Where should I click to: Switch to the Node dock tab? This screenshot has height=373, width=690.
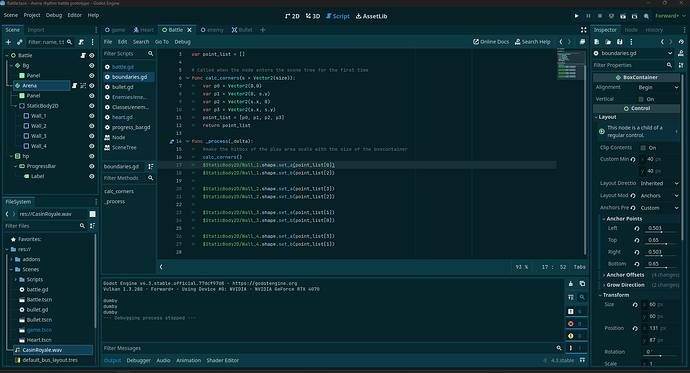point(631,30)
